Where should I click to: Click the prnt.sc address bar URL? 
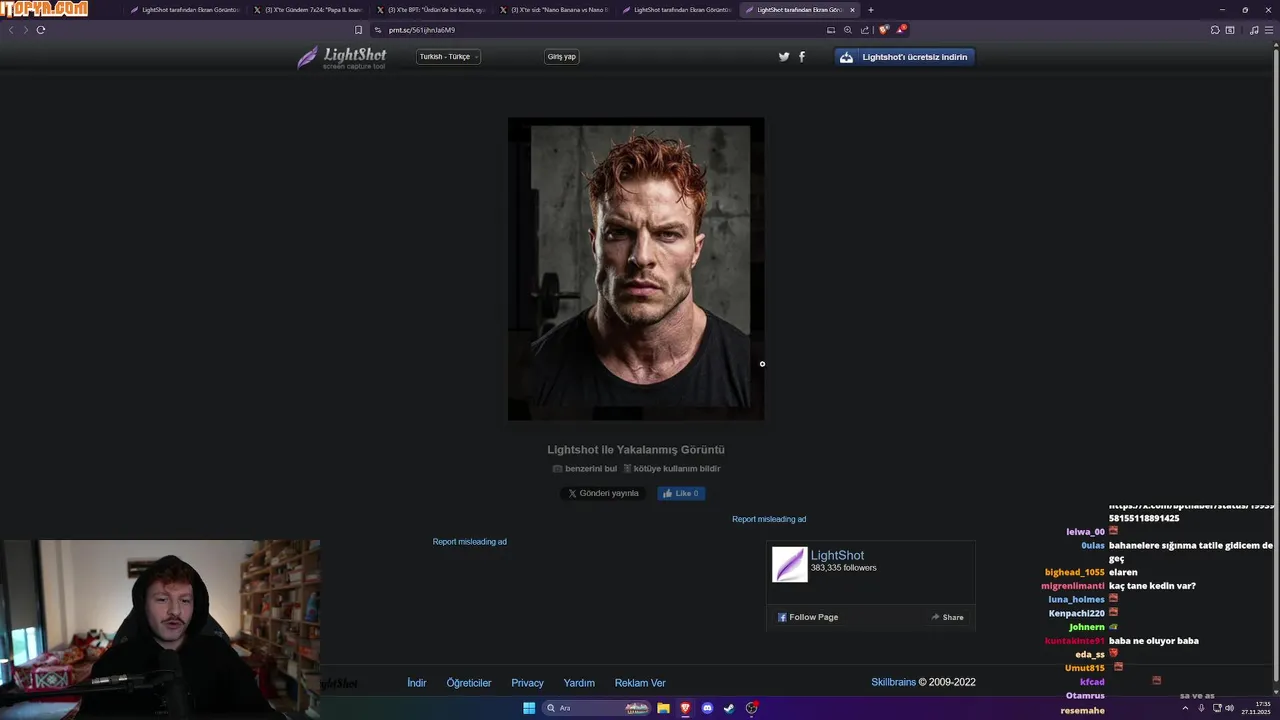[x=421, y=30]
